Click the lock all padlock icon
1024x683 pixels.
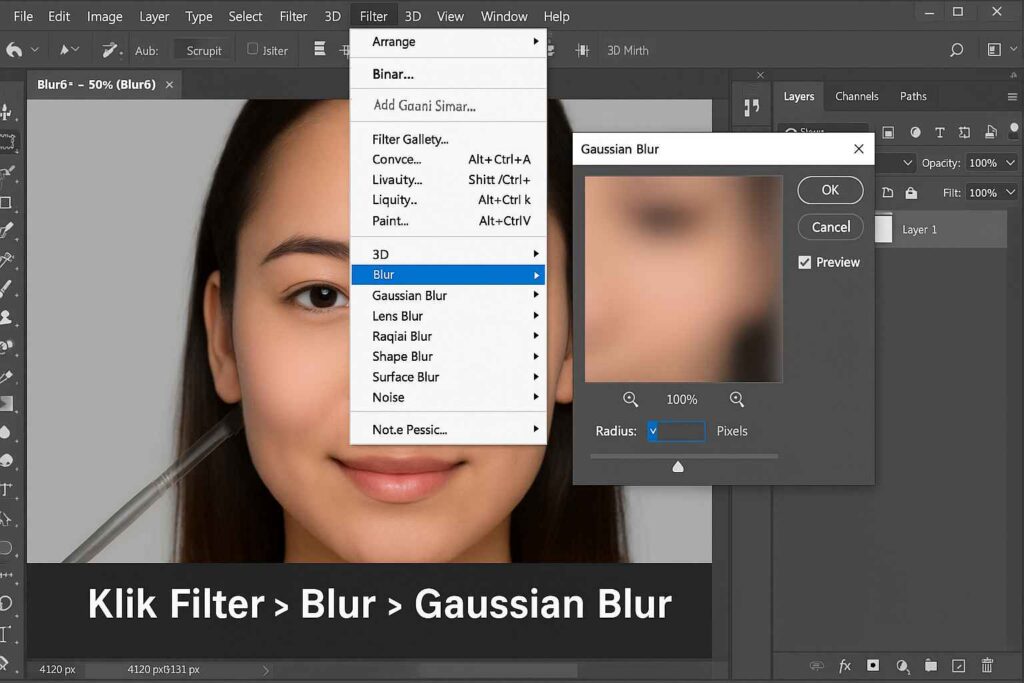pyautogui.click(x=911, y=193)
